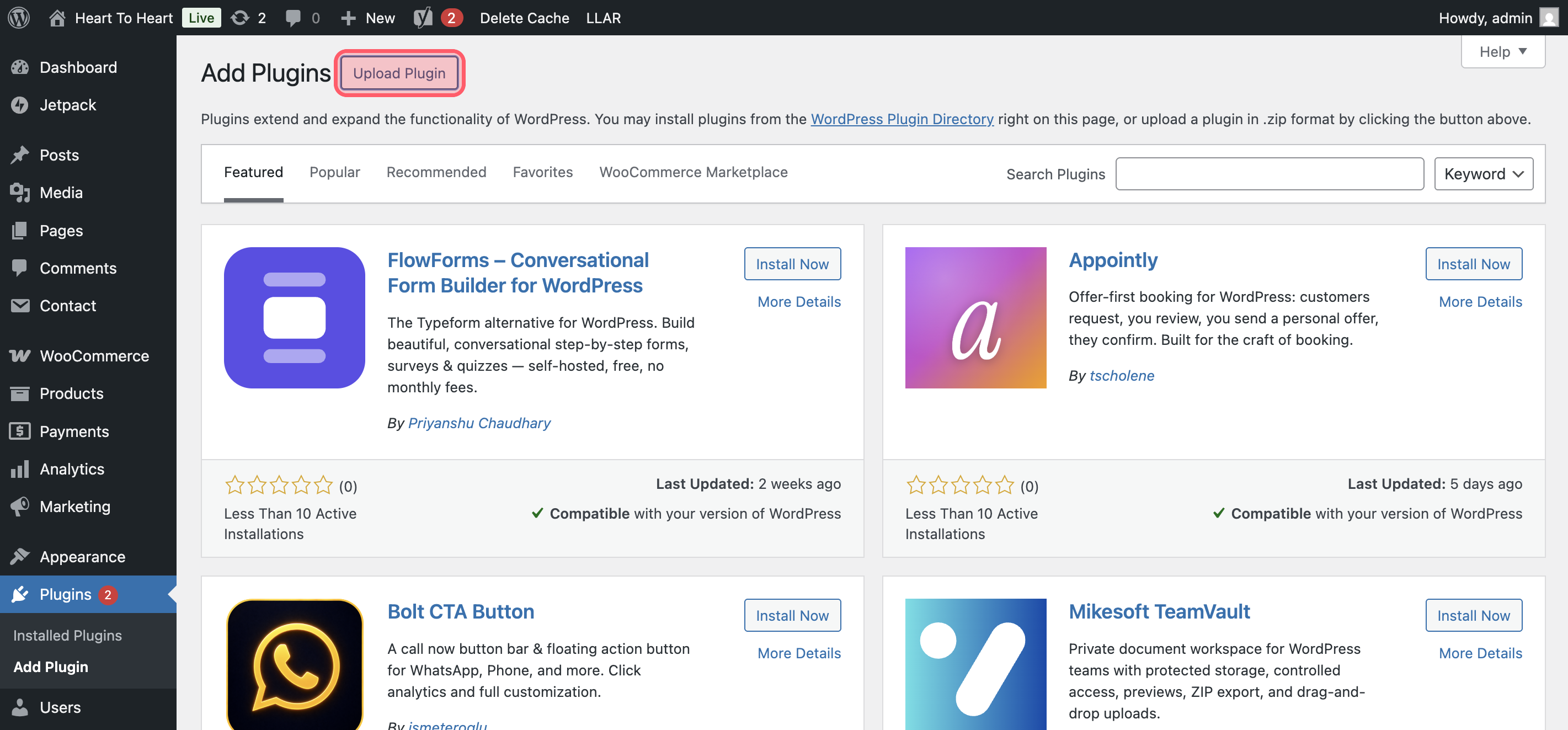Screen dimensions: 1568x730
Task: Switch to the Featured tab
Action: [253, 172]
